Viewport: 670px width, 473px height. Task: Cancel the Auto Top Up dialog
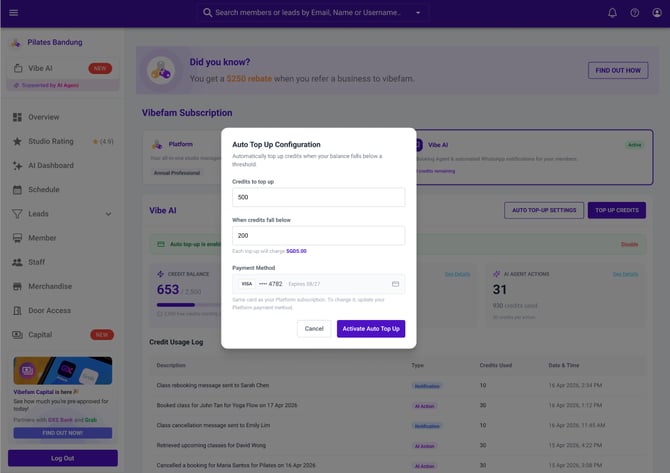[314, 329]
